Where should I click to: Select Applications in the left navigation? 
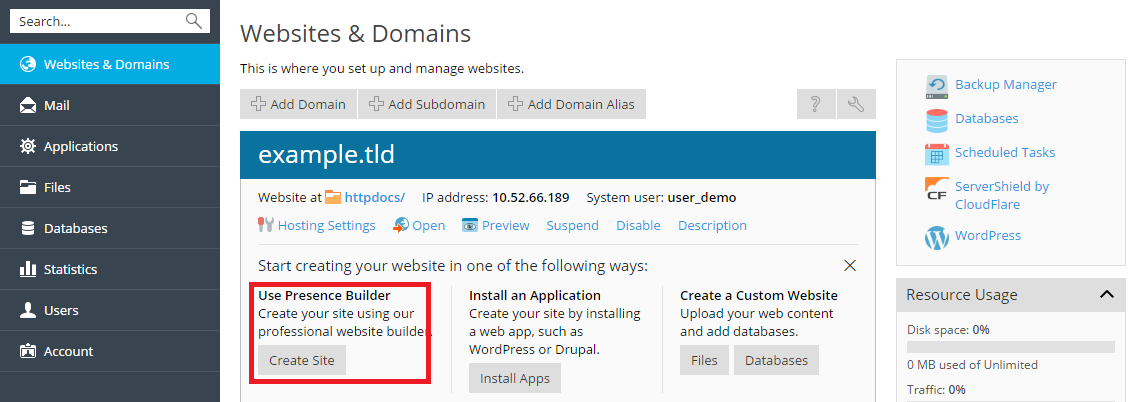pyautogui.click(x=80, y=146)
